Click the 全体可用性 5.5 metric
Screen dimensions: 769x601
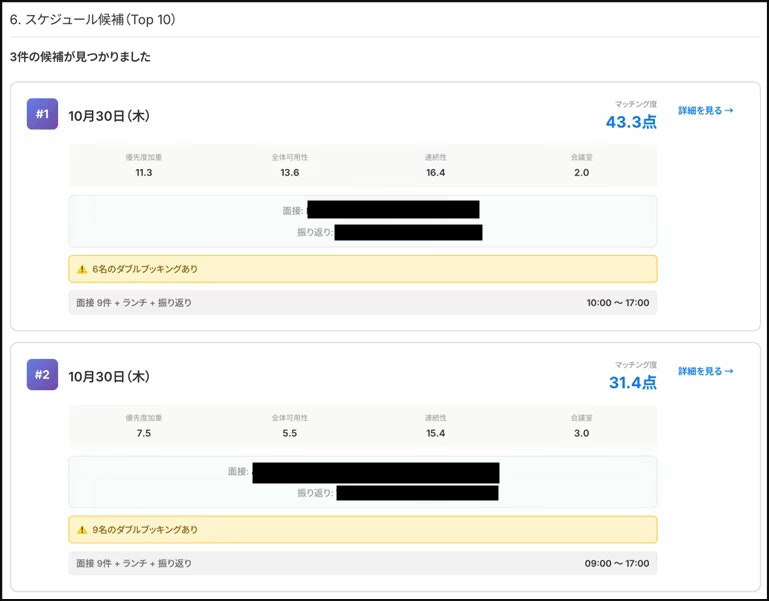pyautogui.click(x=290, y=426)
